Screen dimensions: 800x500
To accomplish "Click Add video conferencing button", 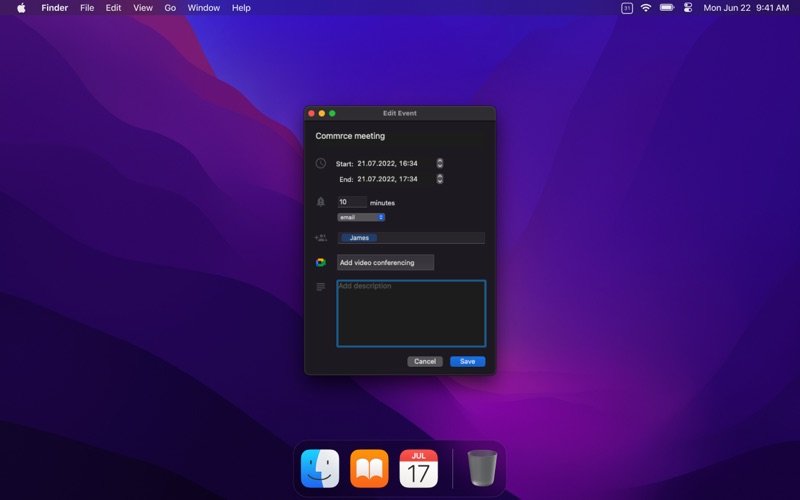I will 385,262.
